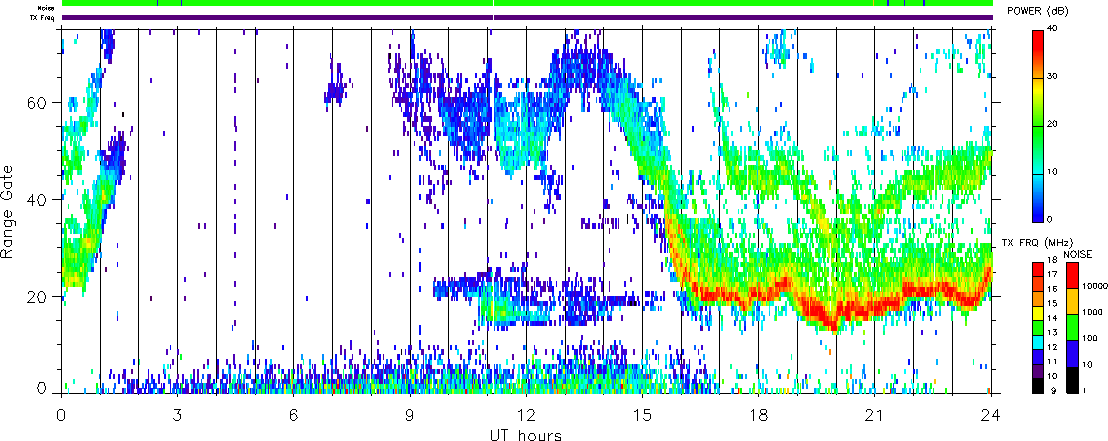The image size is (1108, 441).
Task: Click x-axis tick label "15" under the plot
Action: click(642, 415)
